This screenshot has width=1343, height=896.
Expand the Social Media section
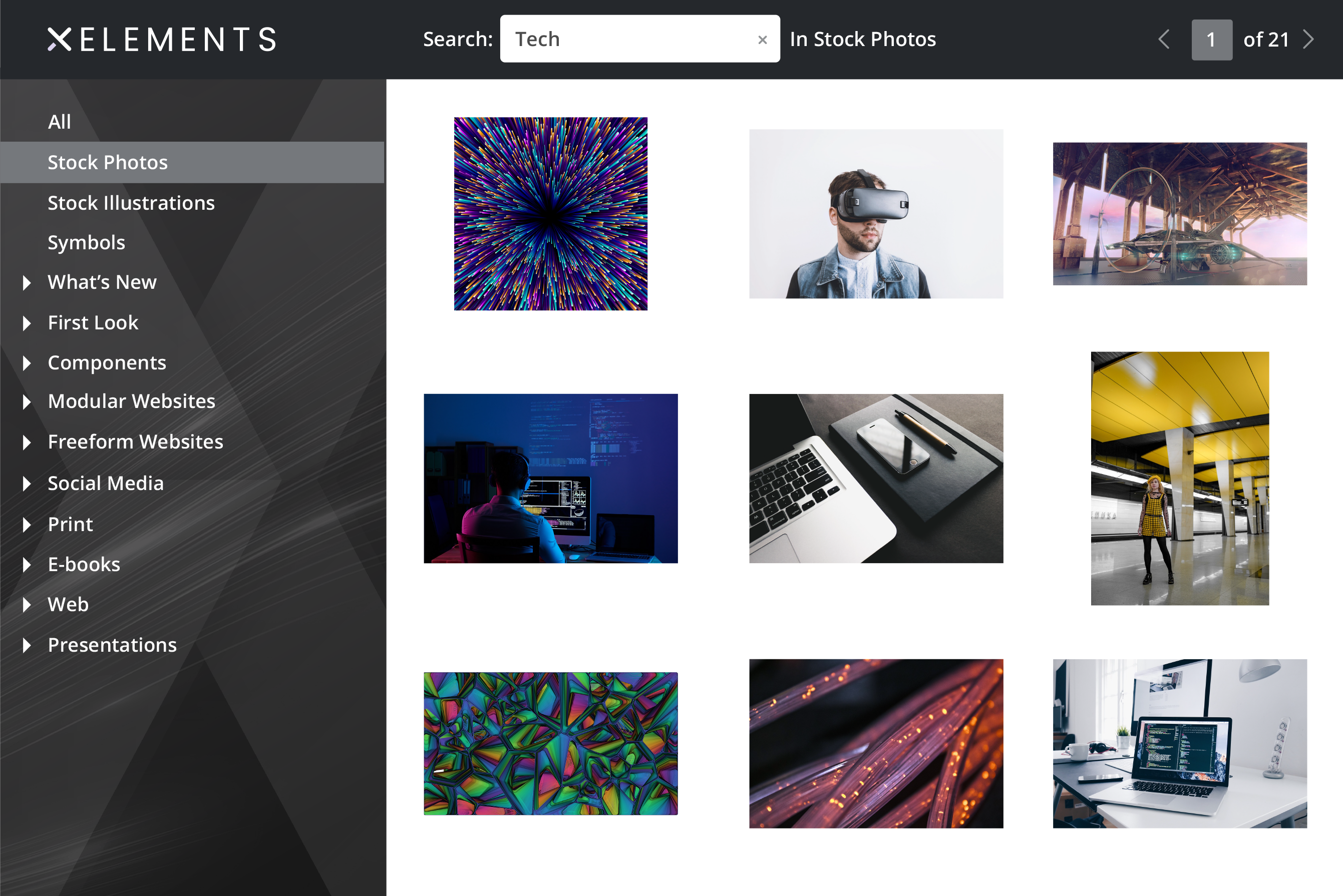tap(105, 483)
